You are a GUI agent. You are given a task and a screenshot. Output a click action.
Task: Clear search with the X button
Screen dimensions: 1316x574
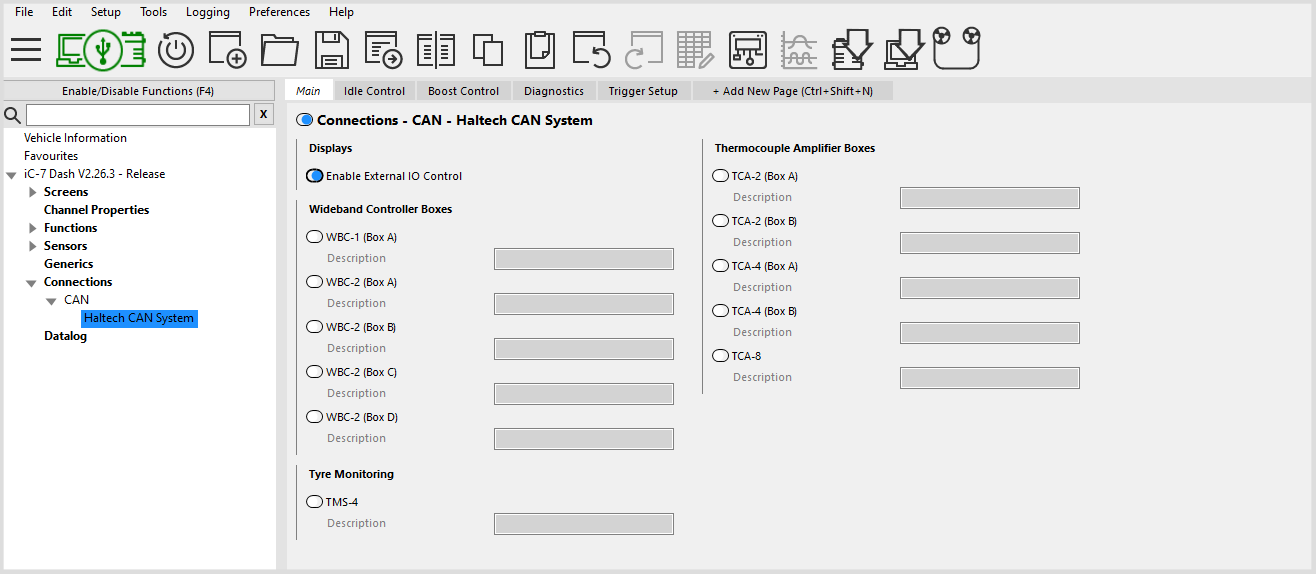[263, 114]
